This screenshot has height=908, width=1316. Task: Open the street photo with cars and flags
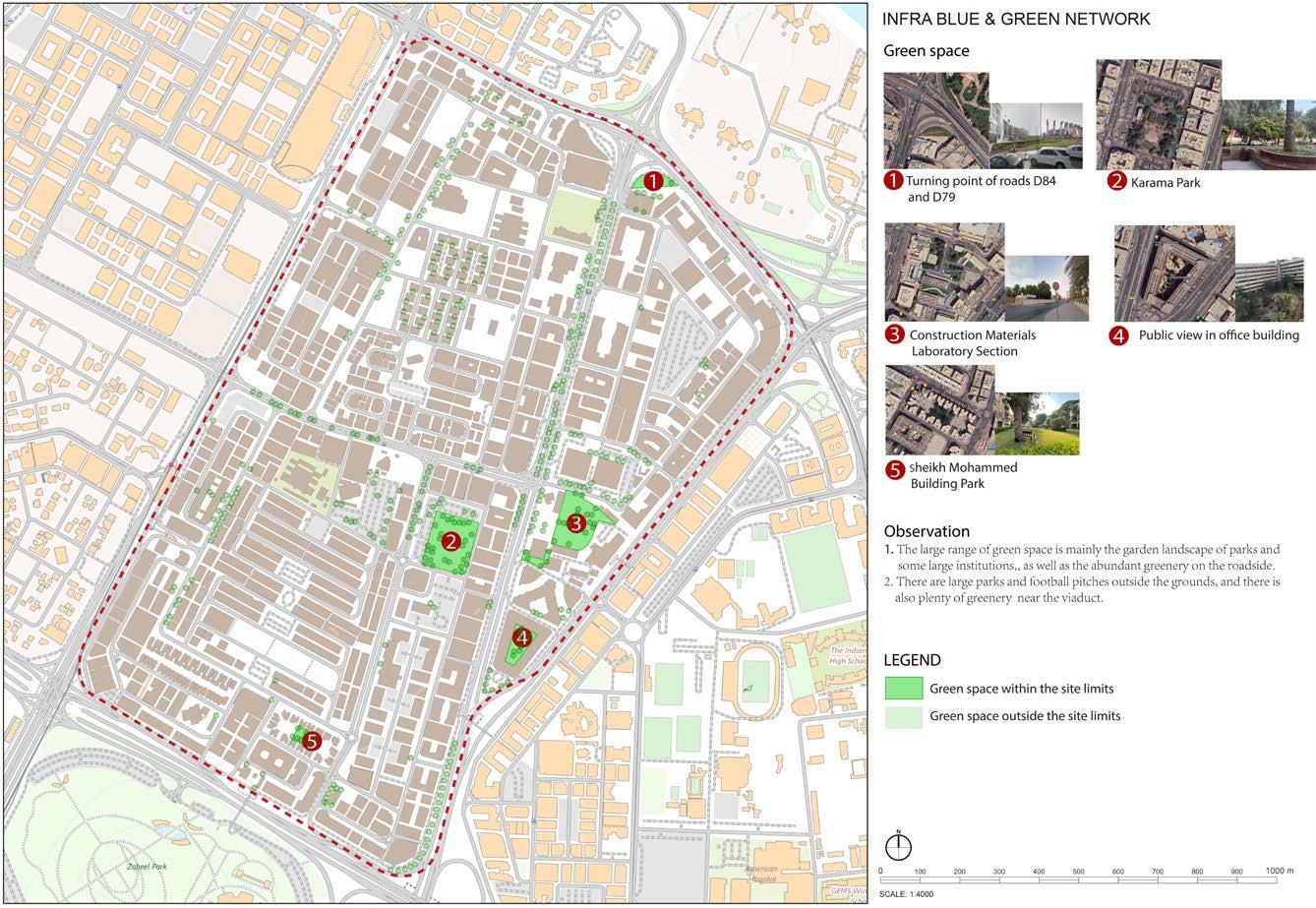coord(1036,136)
